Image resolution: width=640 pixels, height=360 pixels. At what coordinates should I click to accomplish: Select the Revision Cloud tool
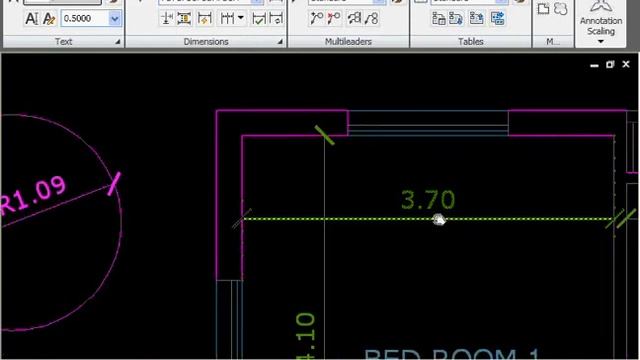(x=561, y=9)
